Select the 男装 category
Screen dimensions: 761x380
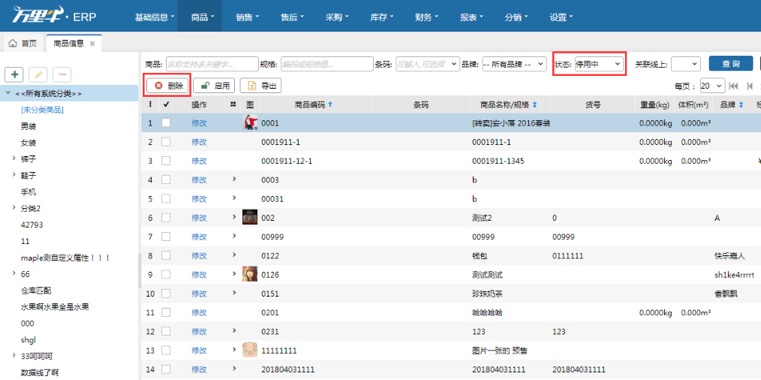tap(28, 126)
